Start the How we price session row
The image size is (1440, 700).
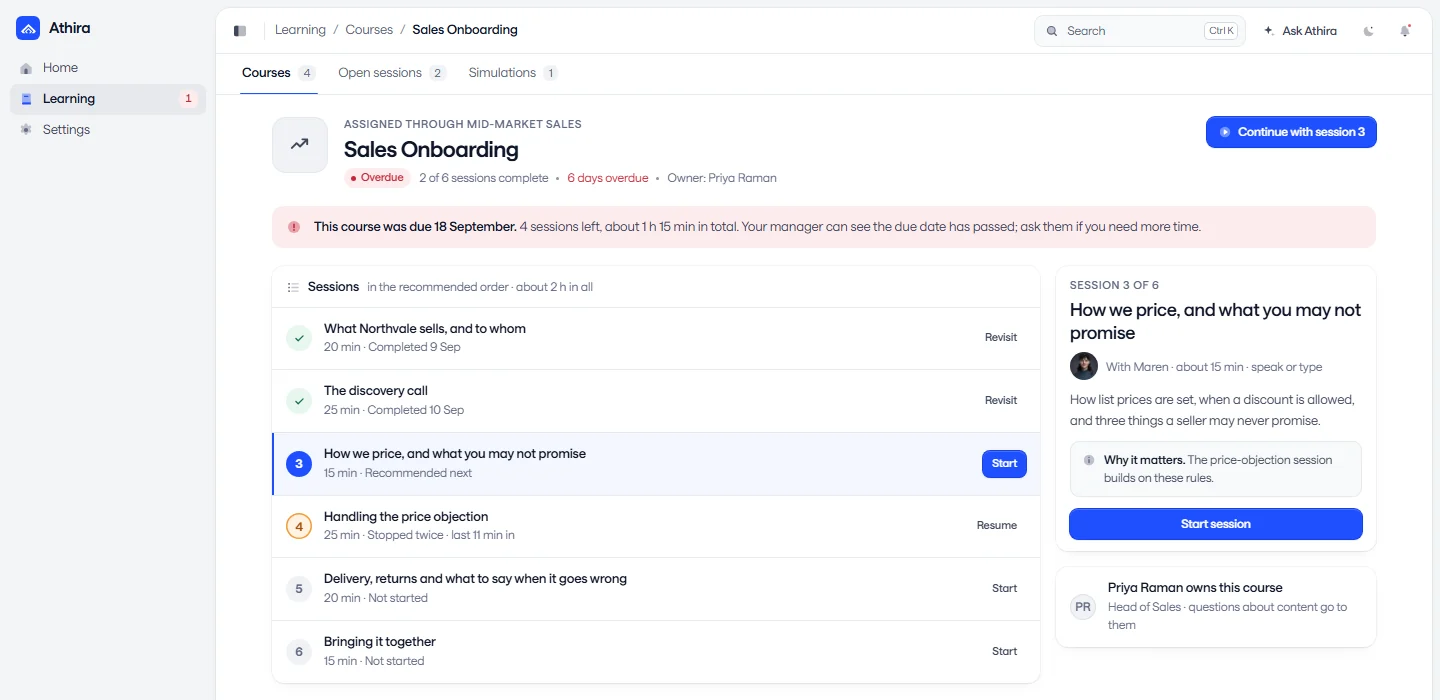[x=1004, y=464]
